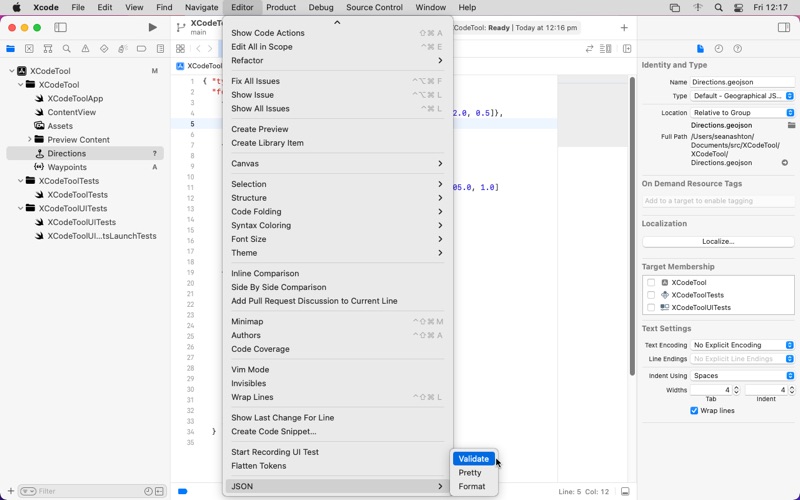Select the History inspector clock icon
Image resolution: width=800 pixels, height=500 pixels.
coord(718,48)
